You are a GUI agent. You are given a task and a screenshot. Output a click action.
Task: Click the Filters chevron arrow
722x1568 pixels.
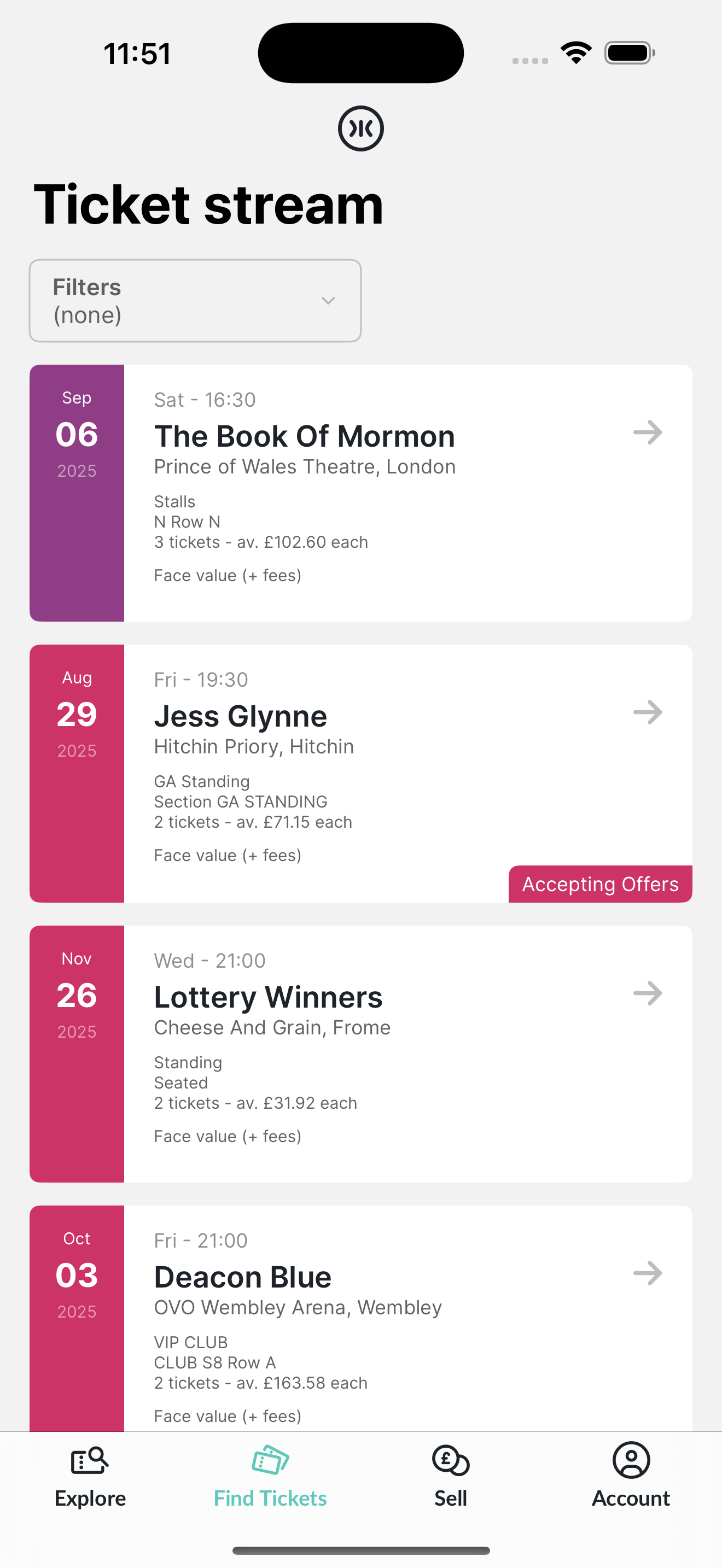click(328, 301)
